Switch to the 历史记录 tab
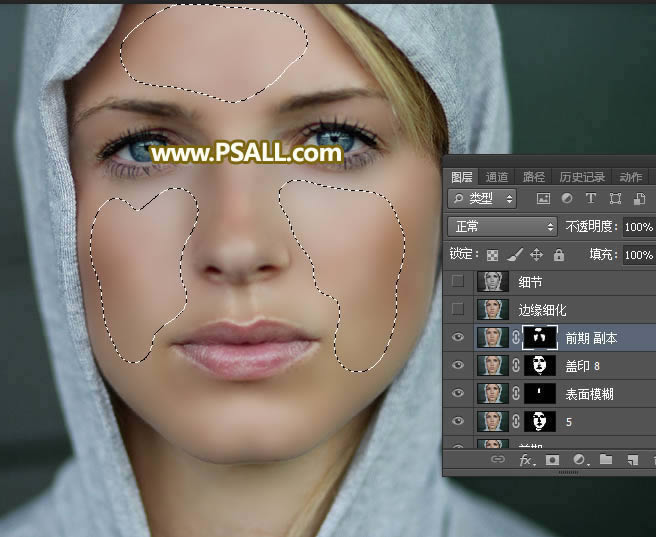This screenshot has width=656, height=537. [x=581, y=177]
